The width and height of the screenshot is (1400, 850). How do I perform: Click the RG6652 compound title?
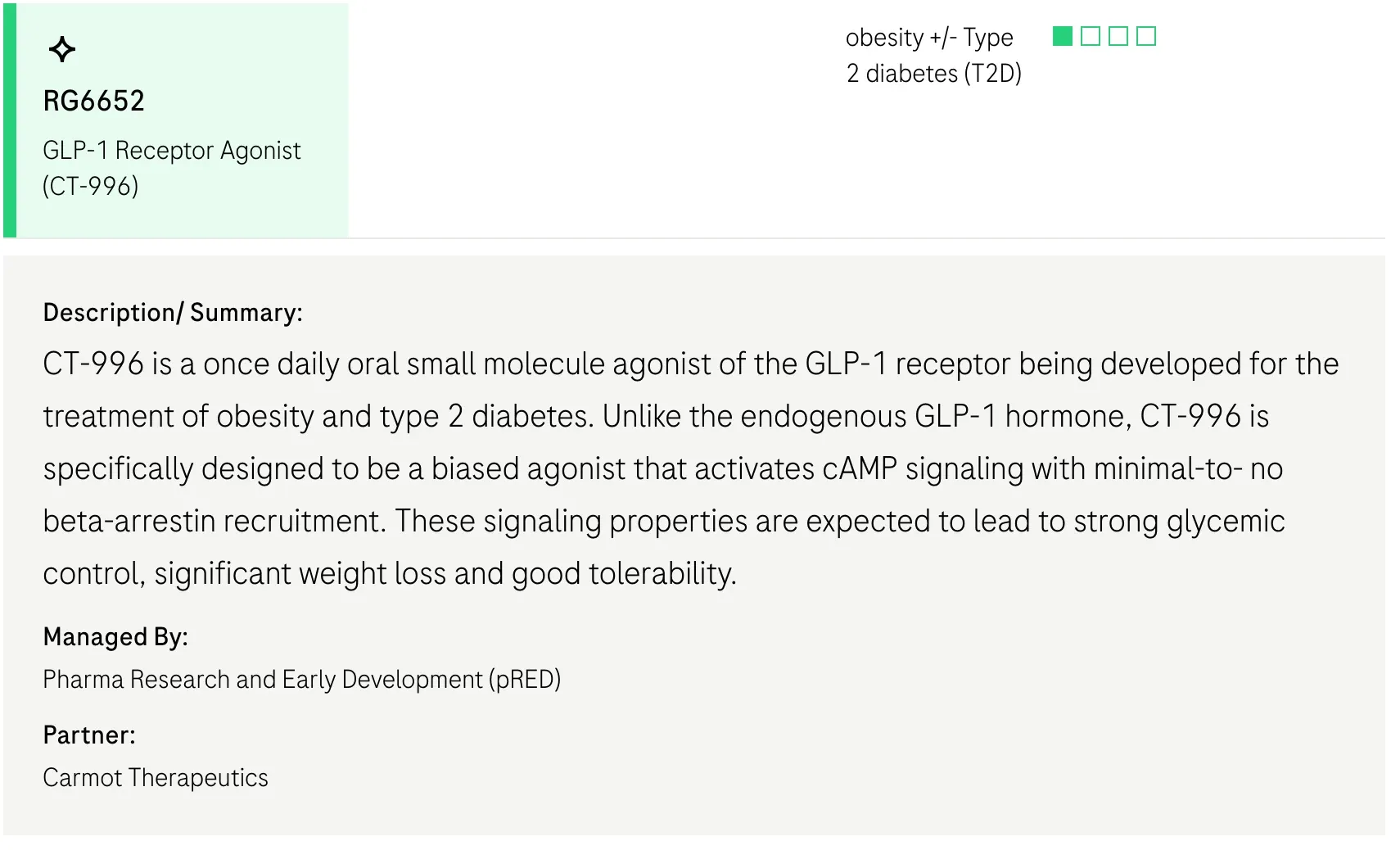[x=94, y=101]
